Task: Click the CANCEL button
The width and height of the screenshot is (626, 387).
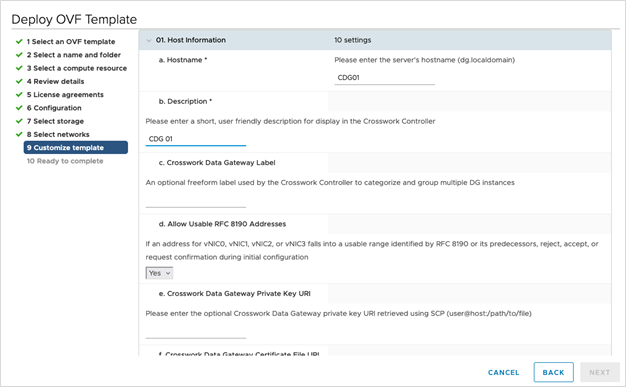Action: pyautogui.click(x=503, y=373)
